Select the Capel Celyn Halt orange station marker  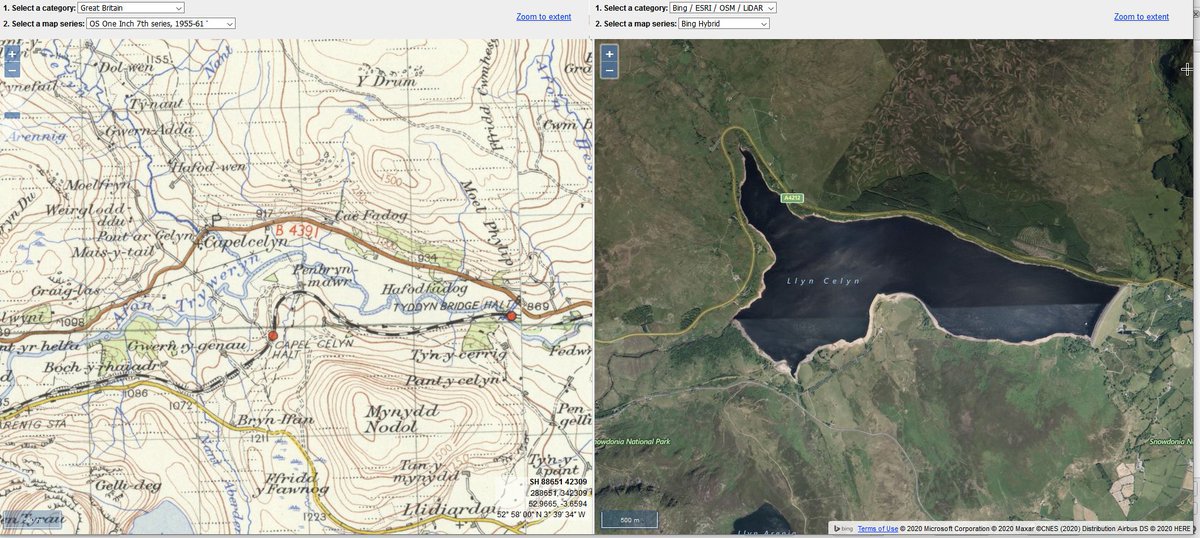pos(272,337)
